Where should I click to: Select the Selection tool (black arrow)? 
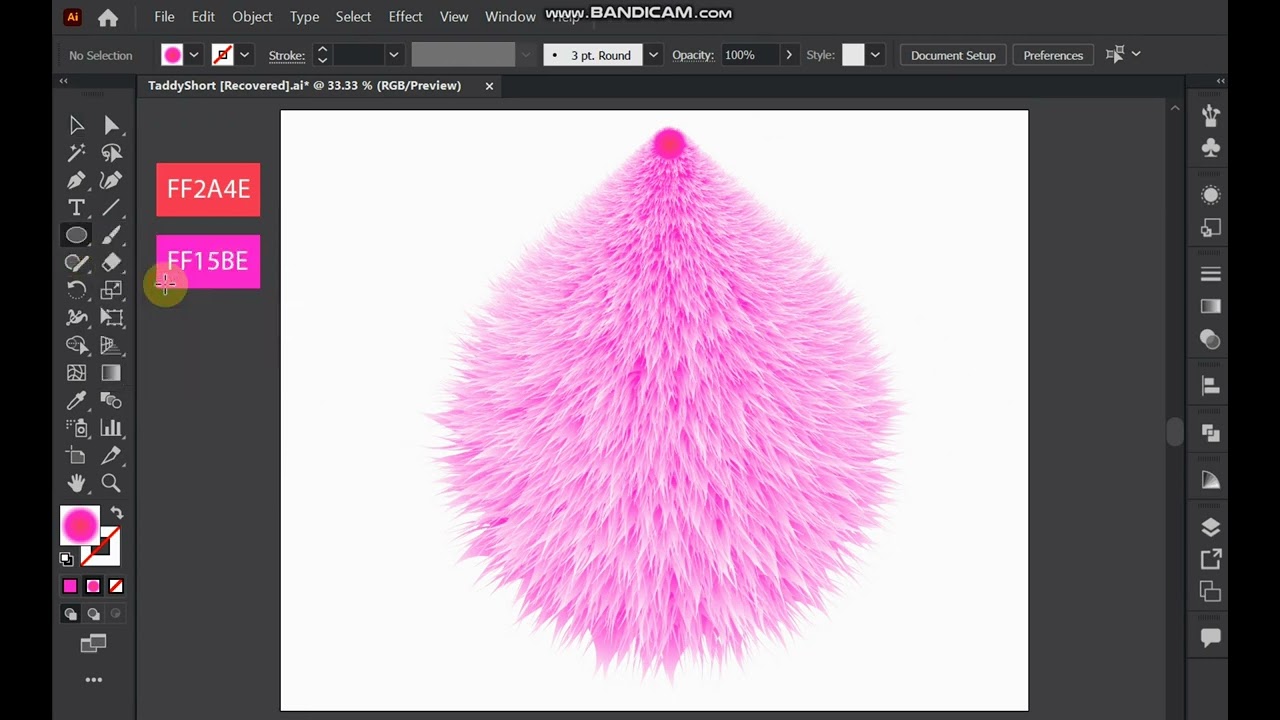(76, 125)
